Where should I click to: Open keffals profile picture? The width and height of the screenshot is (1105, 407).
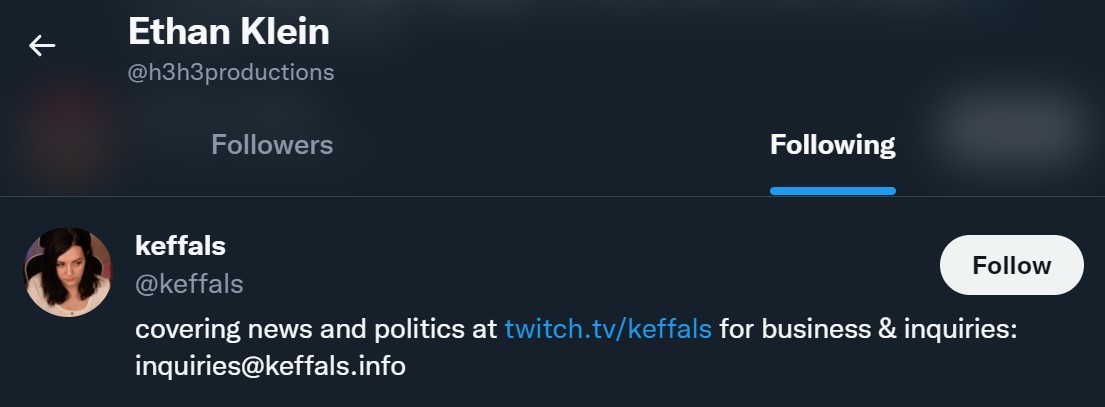pos(68,272)
